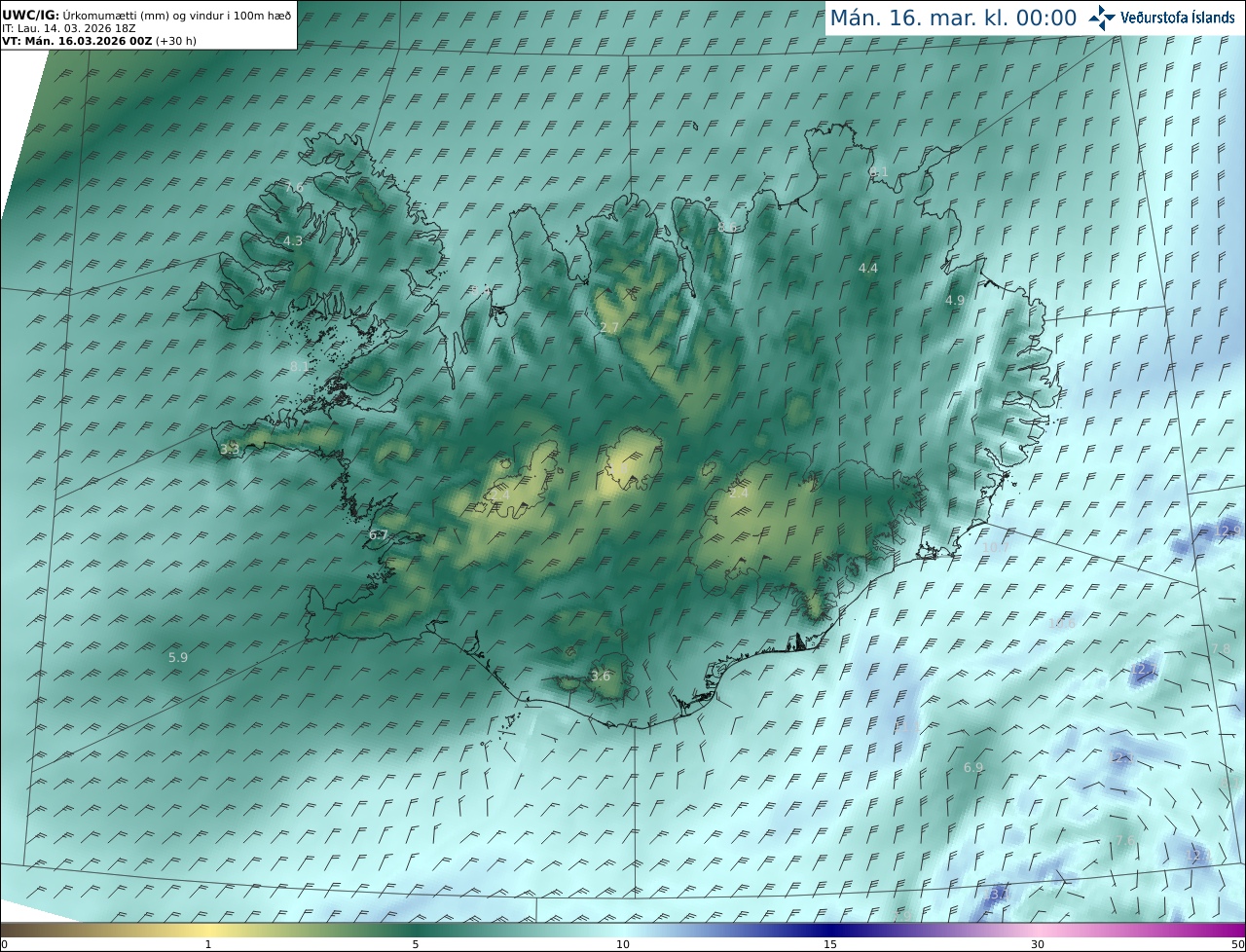
Task: Select the 4.9 value in east Iceland
Action: point(955,300)
